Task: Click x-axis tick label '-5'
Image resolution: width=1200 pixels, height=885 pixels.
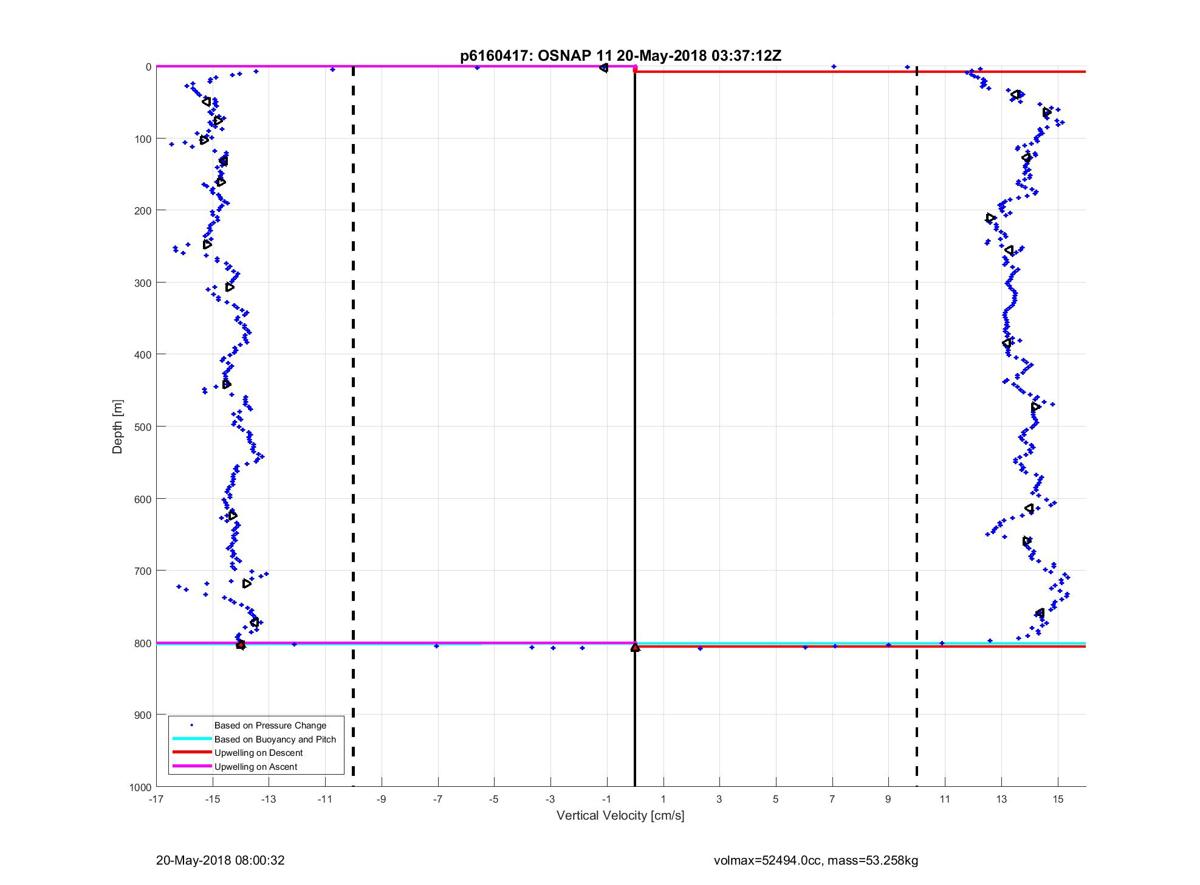Action: [494, 799]
